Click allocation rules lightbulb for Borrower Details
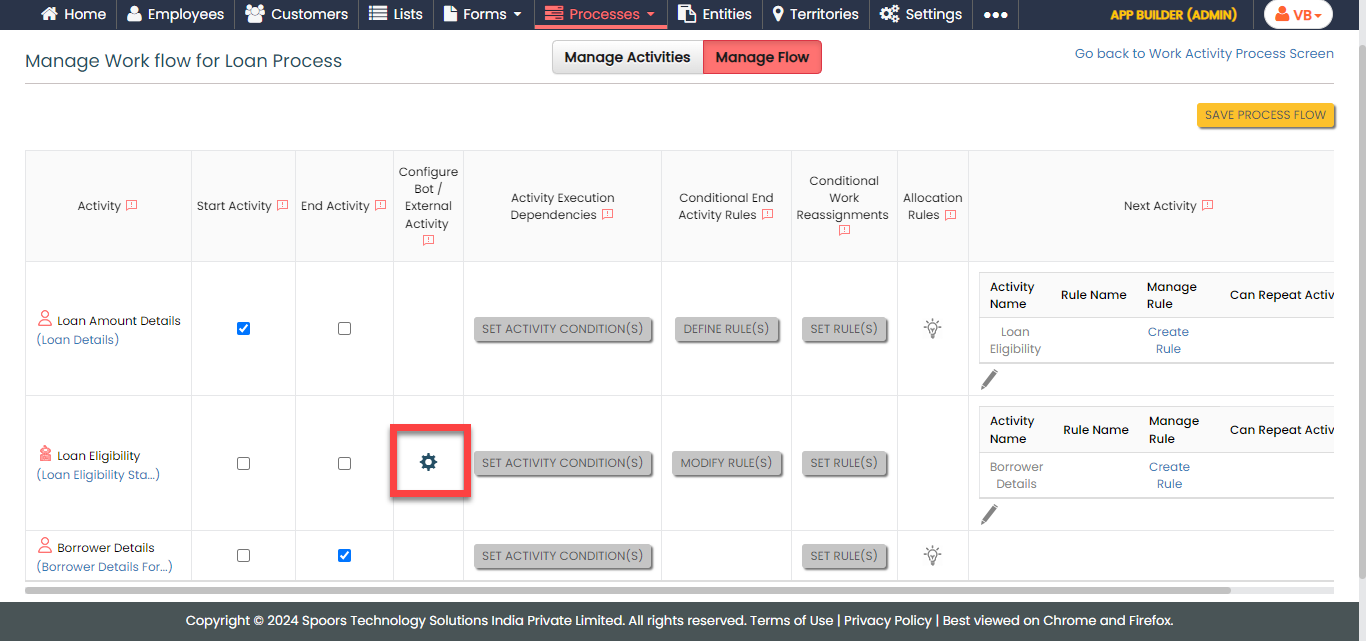 (x=932, y=555)
